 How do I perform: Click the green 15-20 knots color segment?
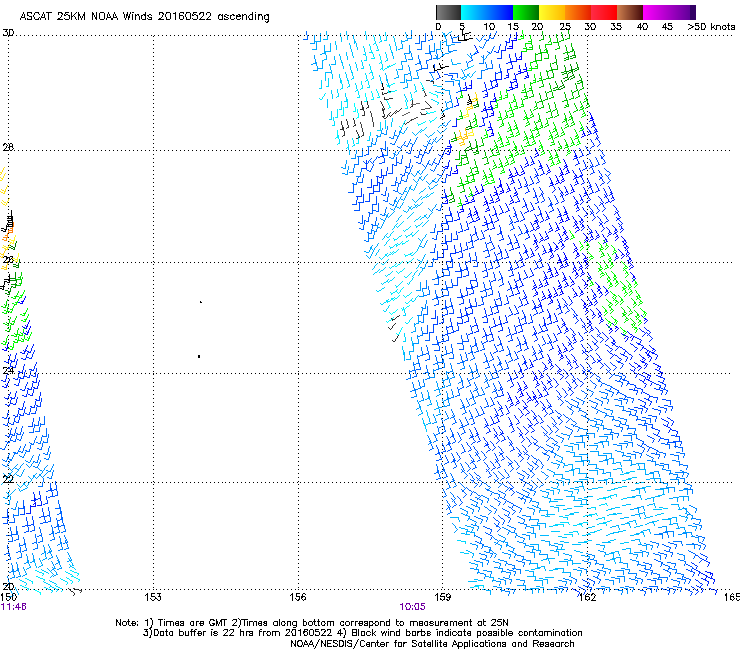click(526, 12)
